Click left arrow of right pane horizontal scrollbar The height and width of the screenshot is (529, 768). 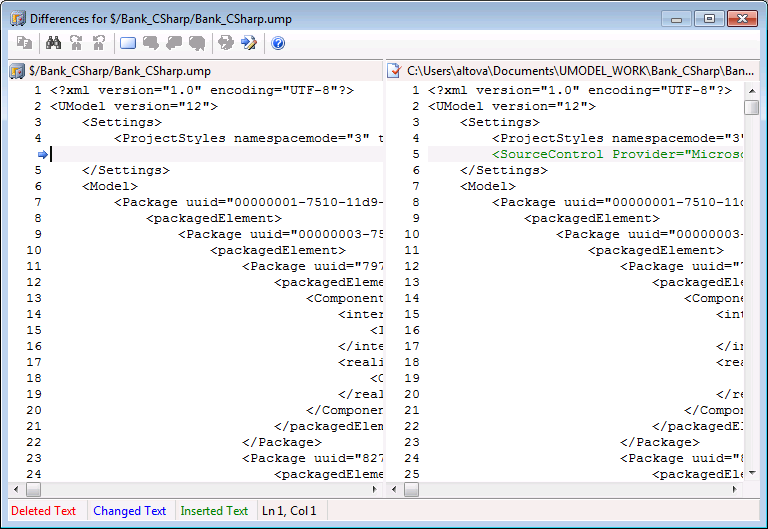(x=394, y=490)
